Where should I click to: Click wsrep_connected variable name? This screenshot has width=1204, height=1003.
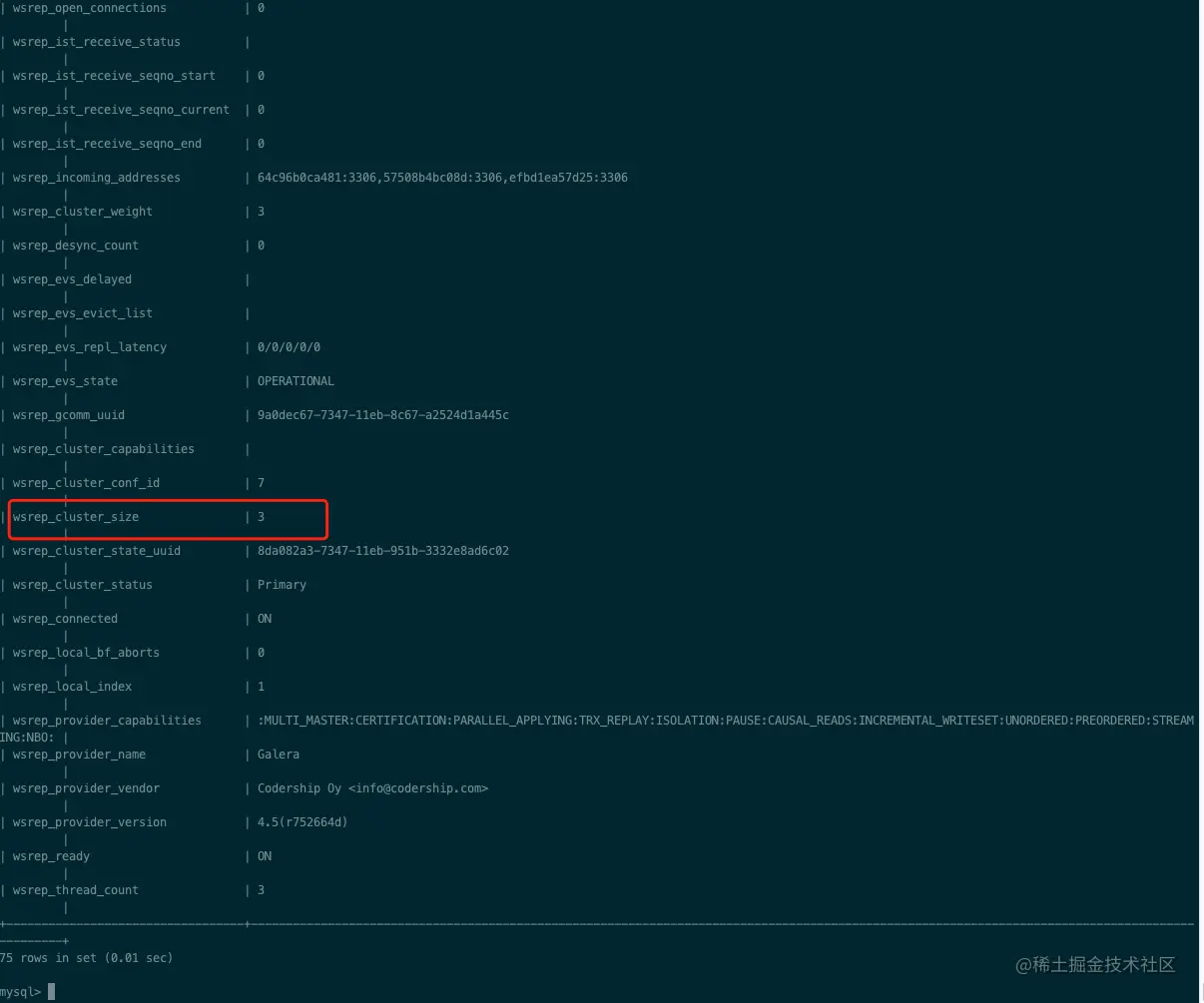[65, 619]
